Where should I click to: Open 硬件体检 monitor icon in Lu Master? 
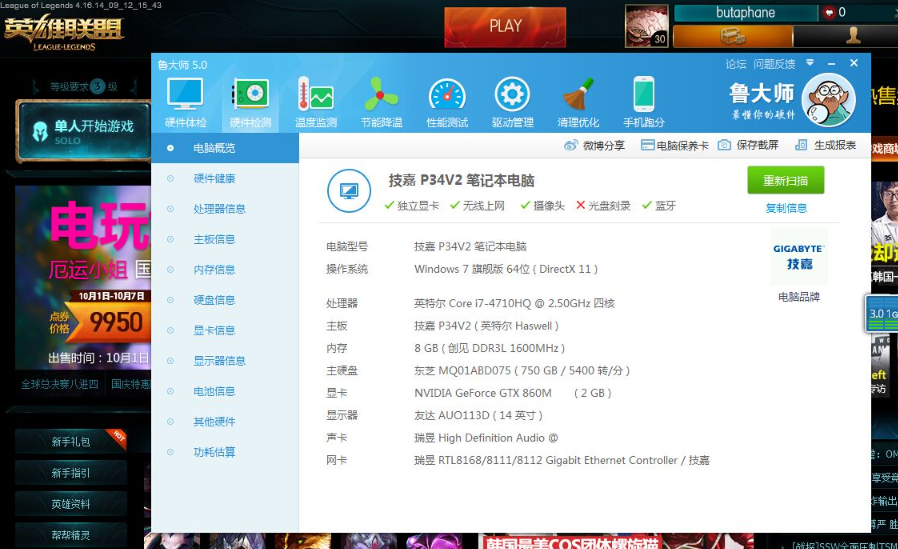pyautogui.click(x=185, y=95)
